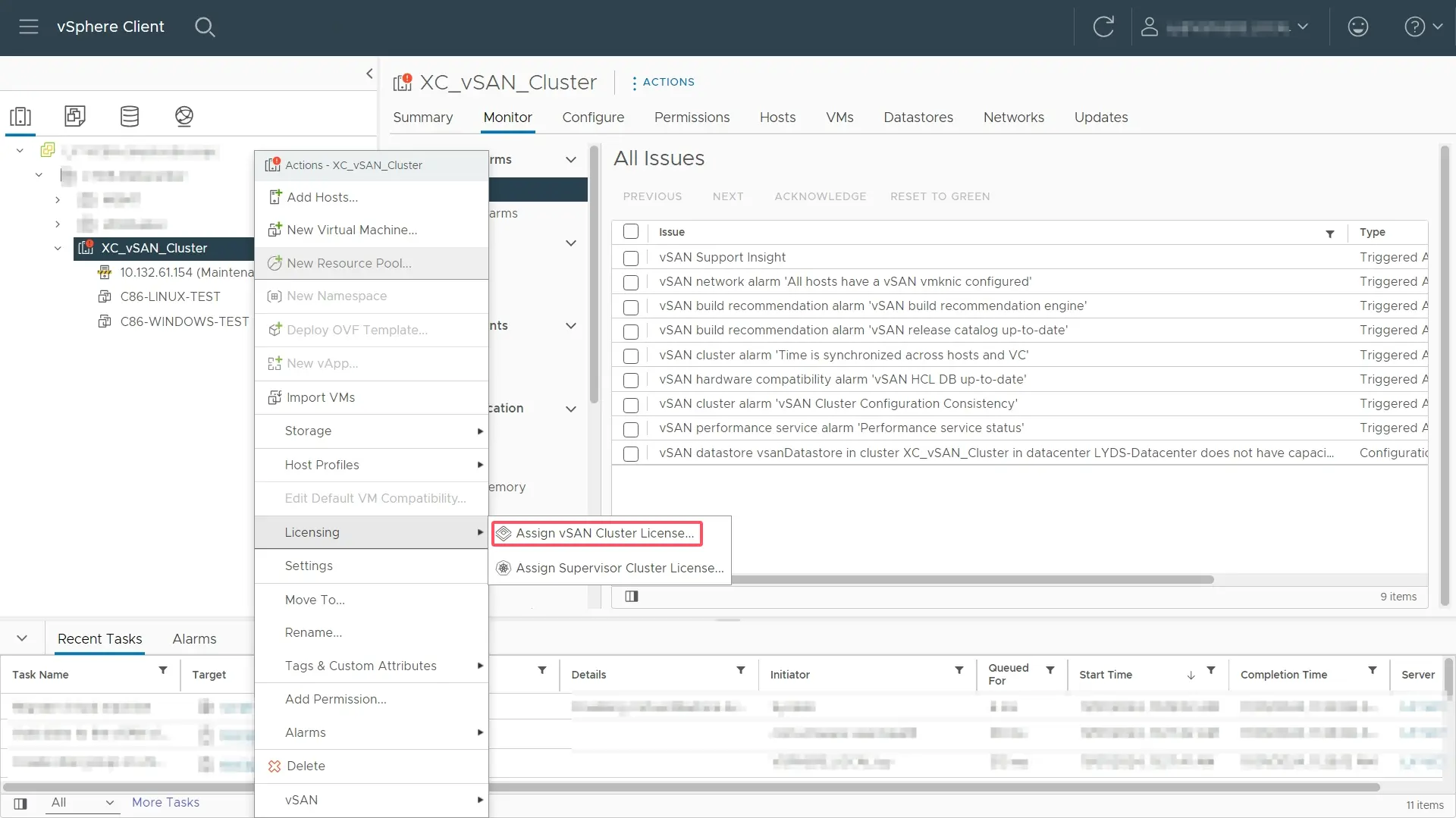This screenshot has width=1456, height=818.
Task: Open the feedback smiley face icon
Action: (x=1357, y=27)
